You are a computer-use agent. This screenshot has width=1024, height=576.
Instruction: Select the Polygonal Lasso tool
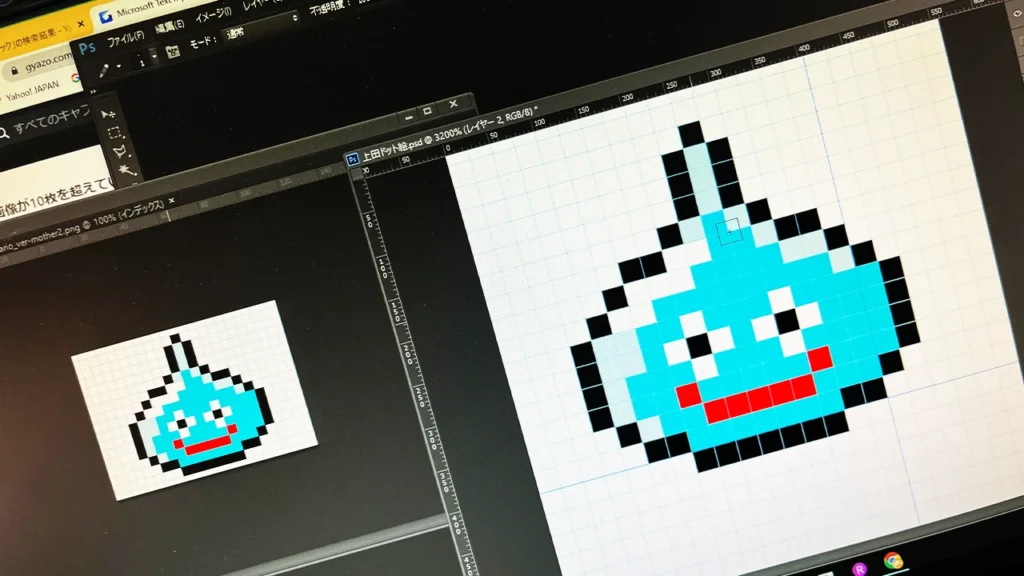(x=120, y=152)
